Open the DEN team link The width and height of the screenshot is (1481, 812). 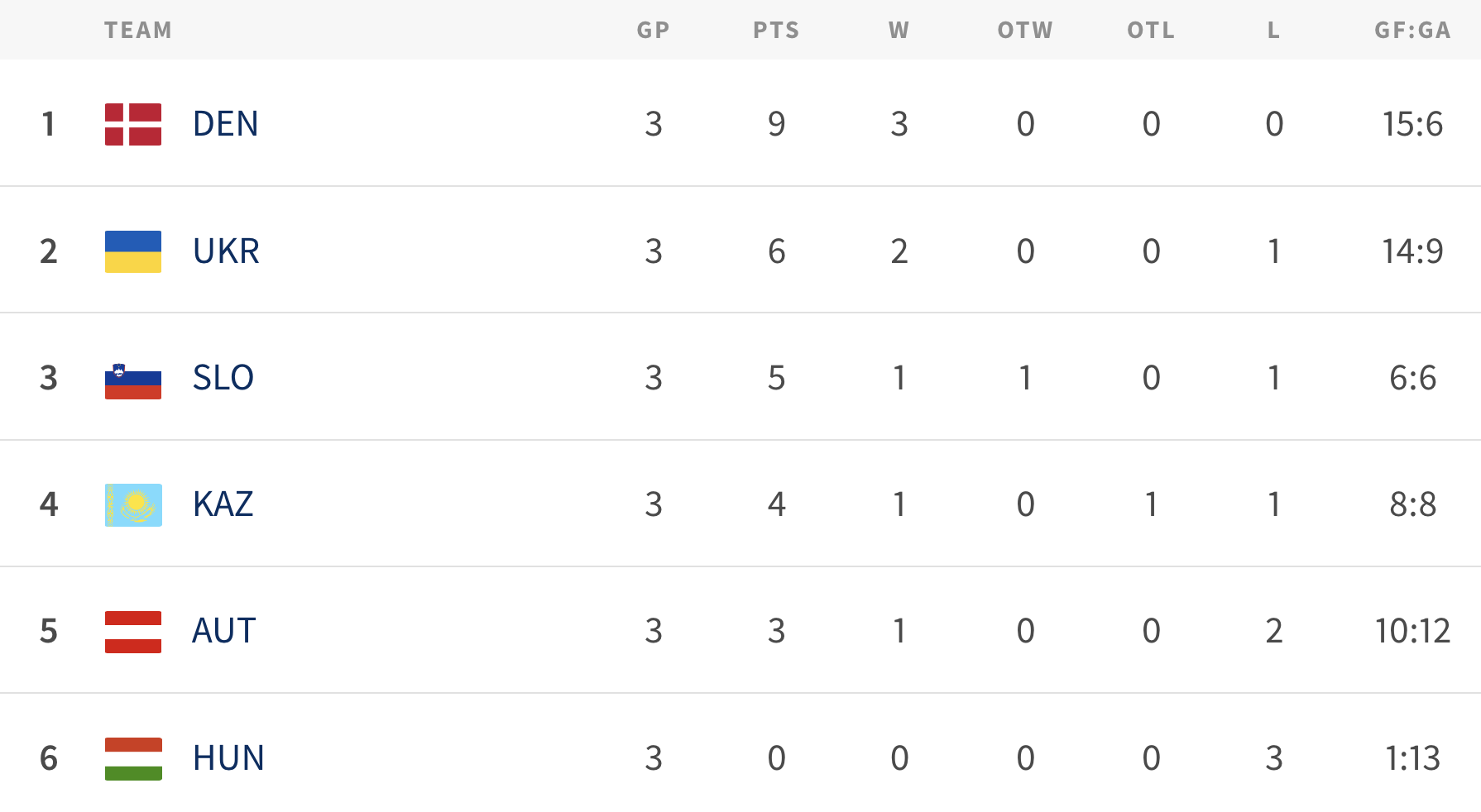click(x=225, y=124)
